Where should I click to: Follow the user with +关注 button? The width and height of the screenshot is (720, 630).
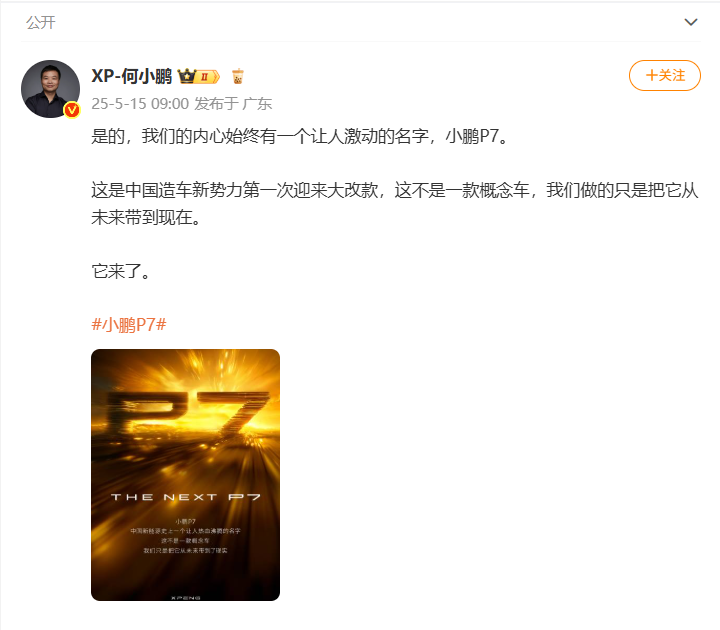[x=664, y=75]
